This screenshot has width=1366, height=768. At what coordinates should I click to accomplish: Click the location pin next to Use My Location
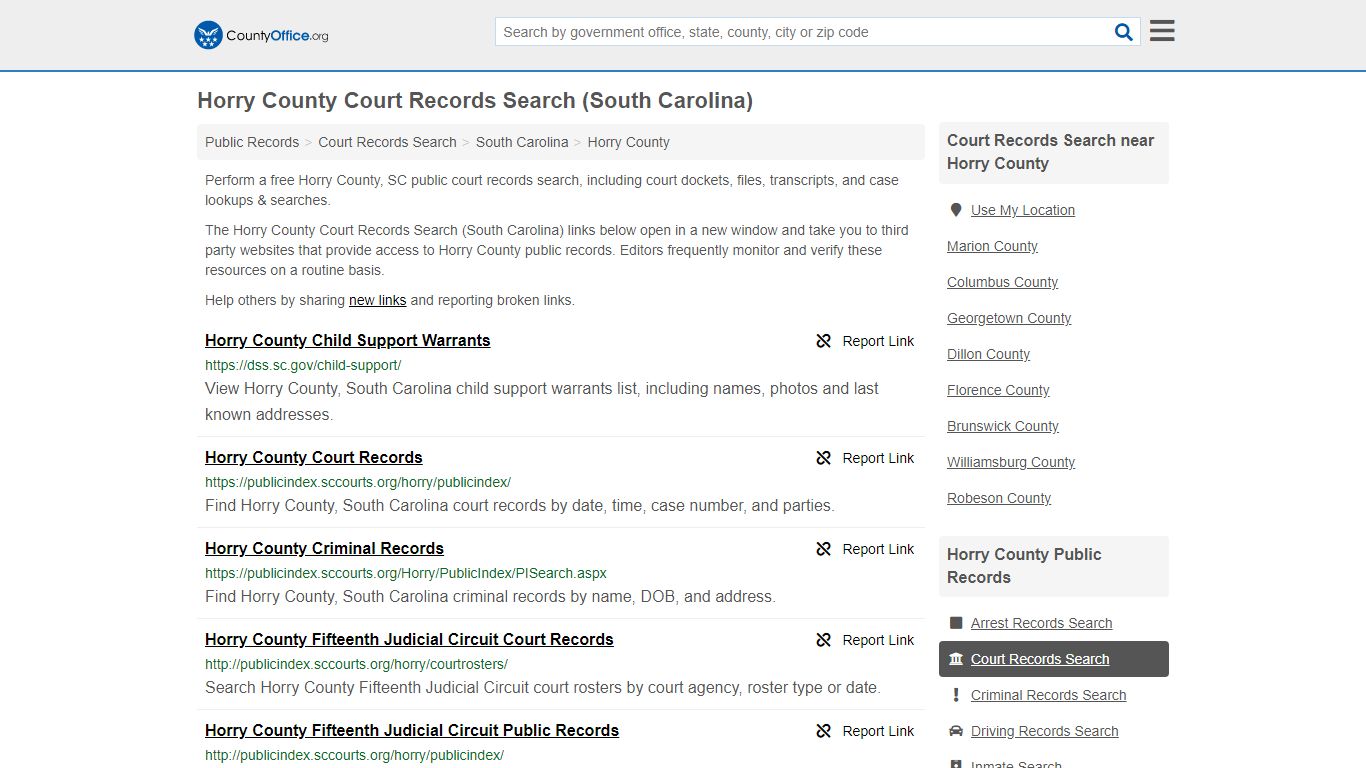955,209
